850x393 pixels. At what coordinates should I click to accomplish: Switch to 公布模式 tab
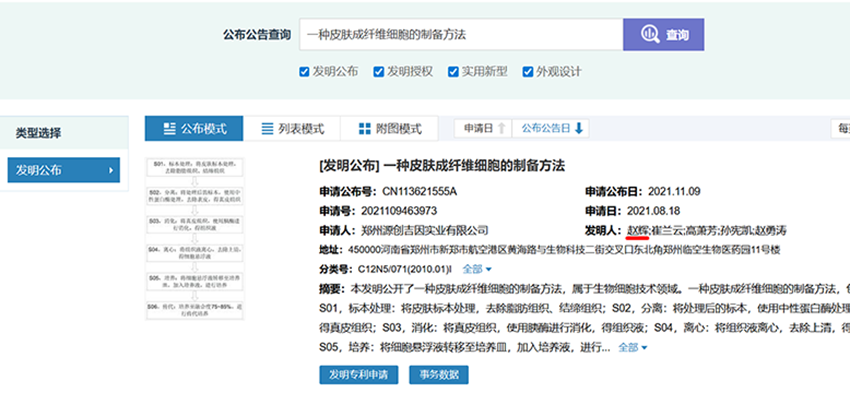click(x=194, y=129)
